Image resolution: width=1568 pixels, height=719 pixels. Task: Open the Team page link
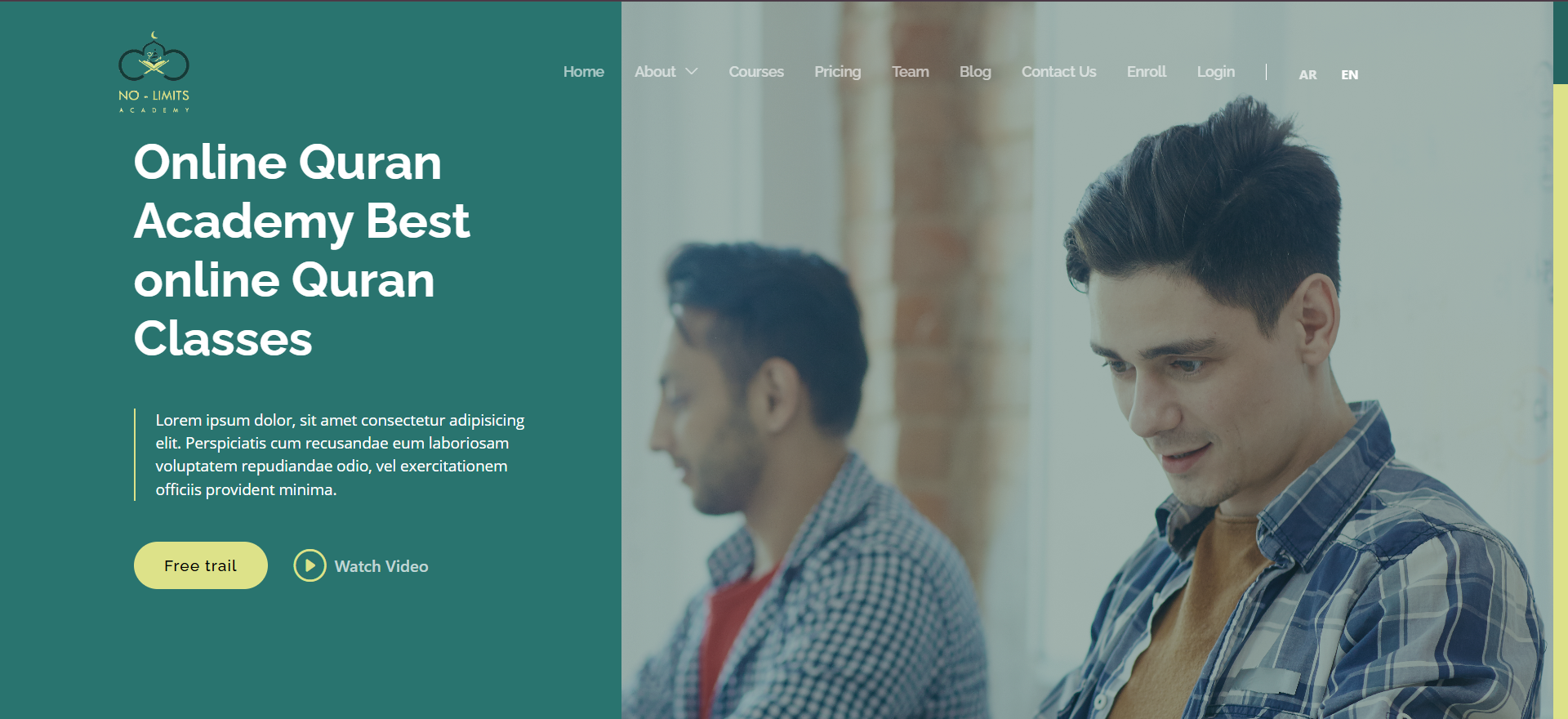click(x=910, y=72)
